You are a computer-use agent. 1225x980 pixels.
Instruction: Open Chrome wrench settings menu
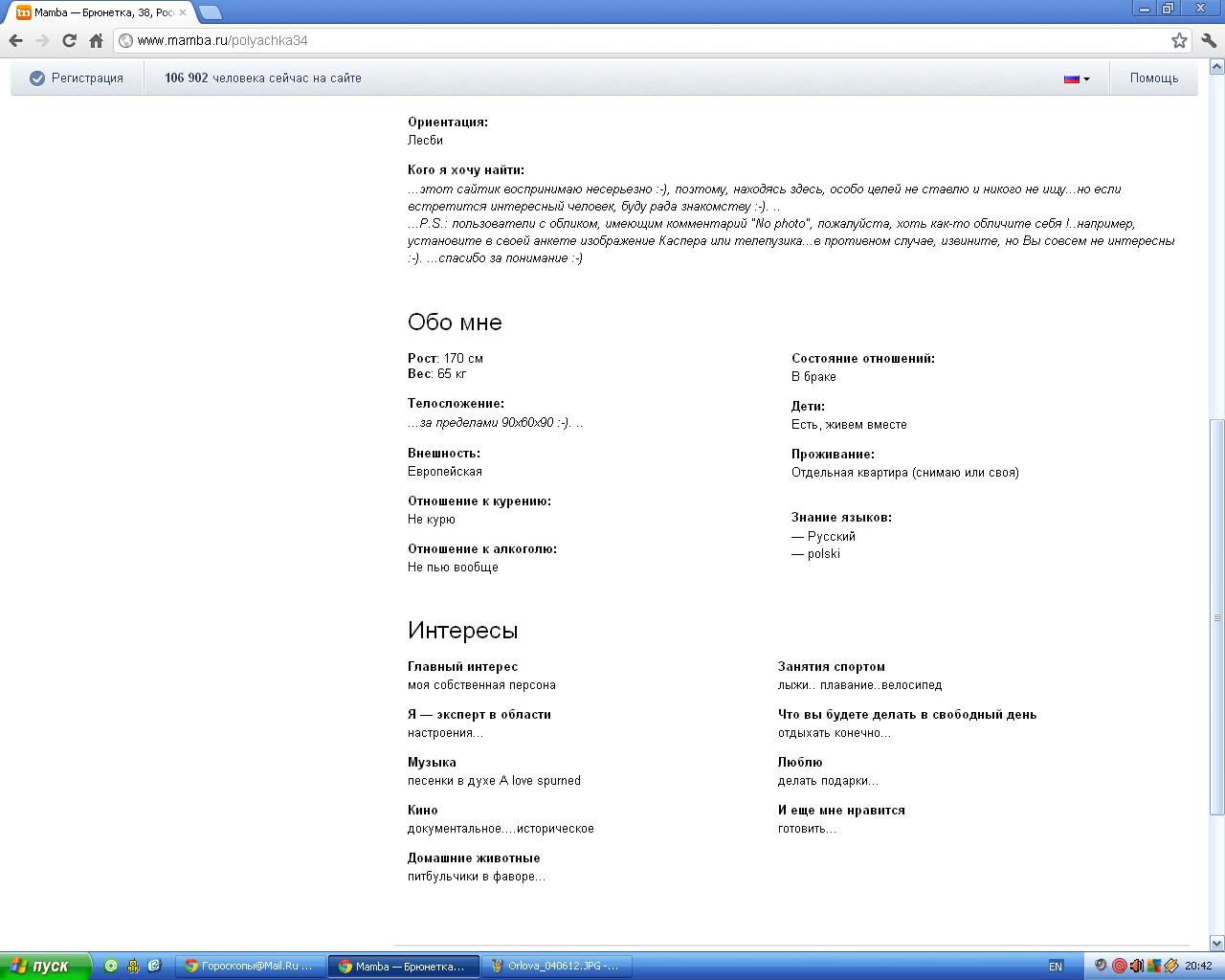tap(1209, 40)
